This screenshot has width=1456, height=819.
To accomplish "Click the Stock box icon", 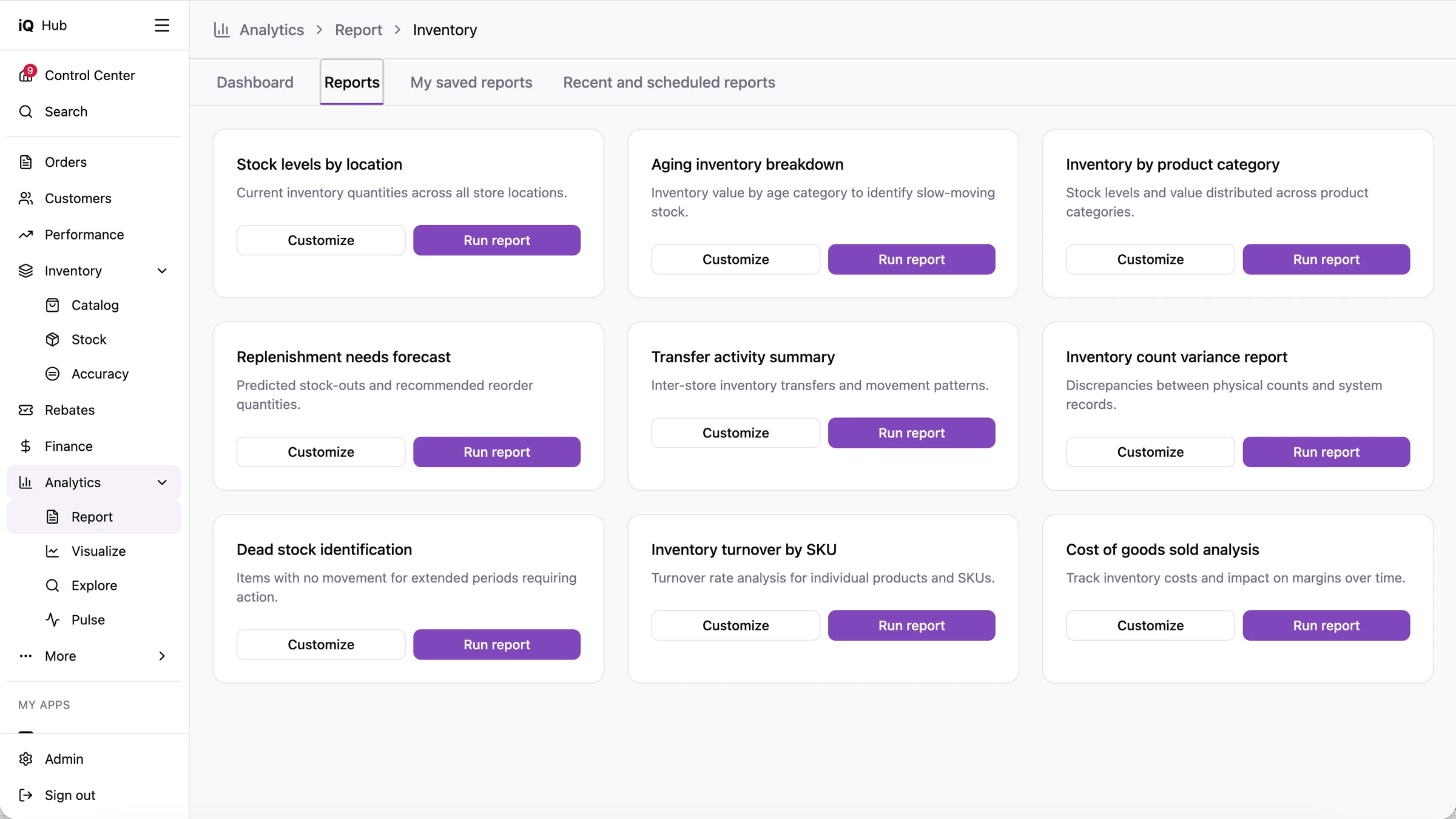I will (x=53, y=340).
